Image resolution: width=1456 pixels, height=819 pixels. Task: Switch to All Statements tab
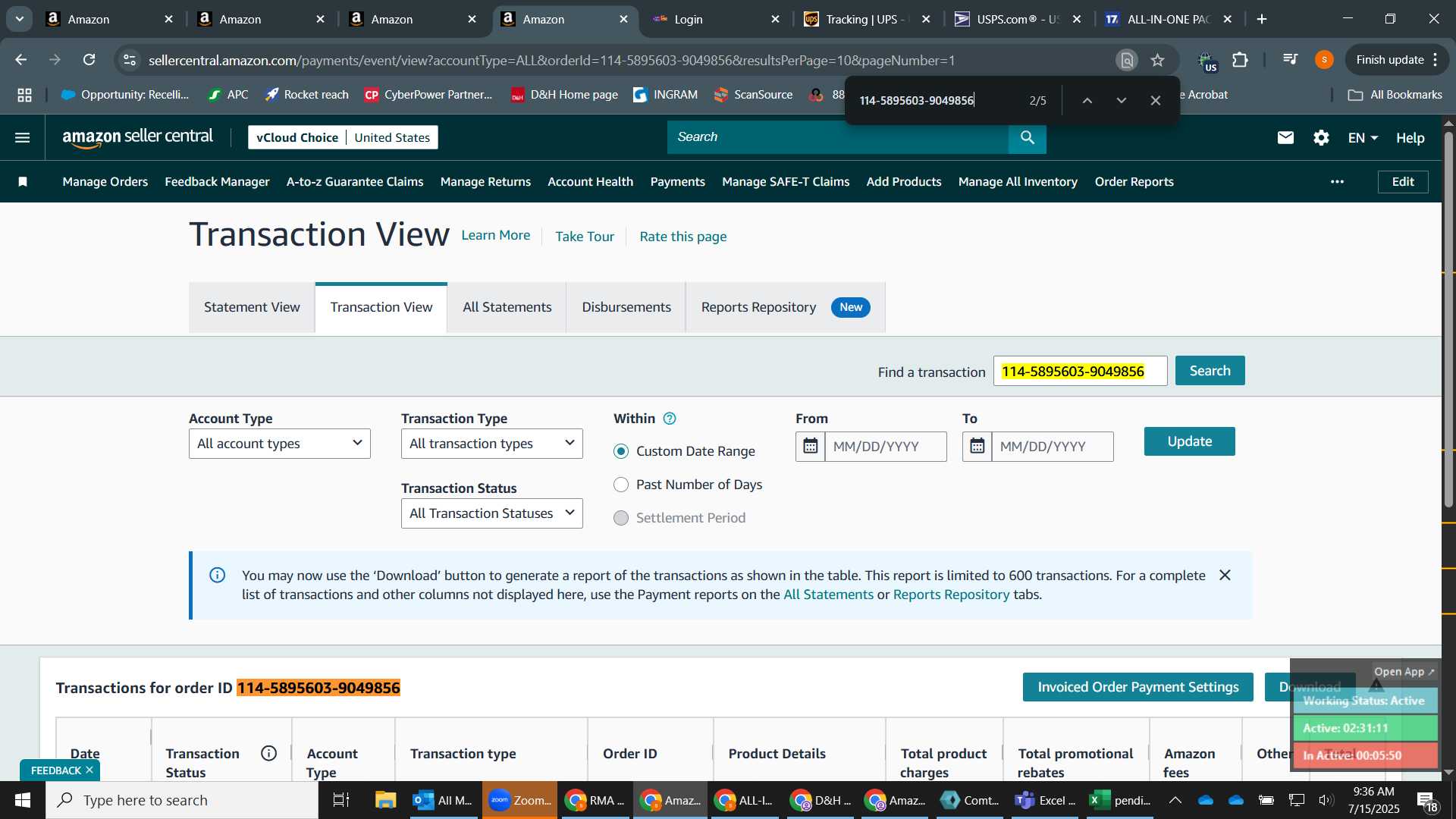(x=507, y=307)
